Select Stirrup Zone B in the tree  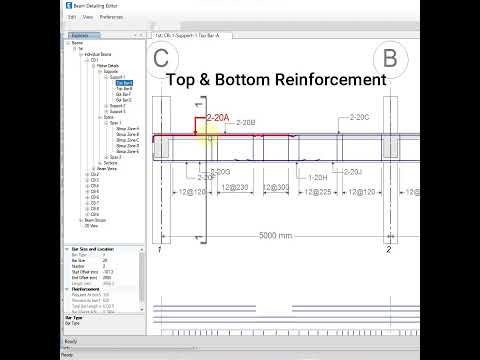[128, 134]
